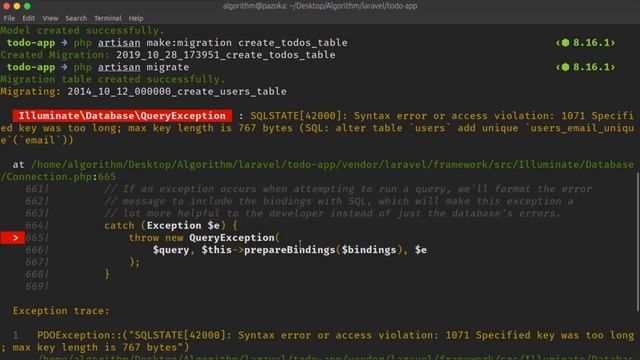Open the Help menu
The height and width of the screenshot is (360, 640).
[x=136, y=18]
